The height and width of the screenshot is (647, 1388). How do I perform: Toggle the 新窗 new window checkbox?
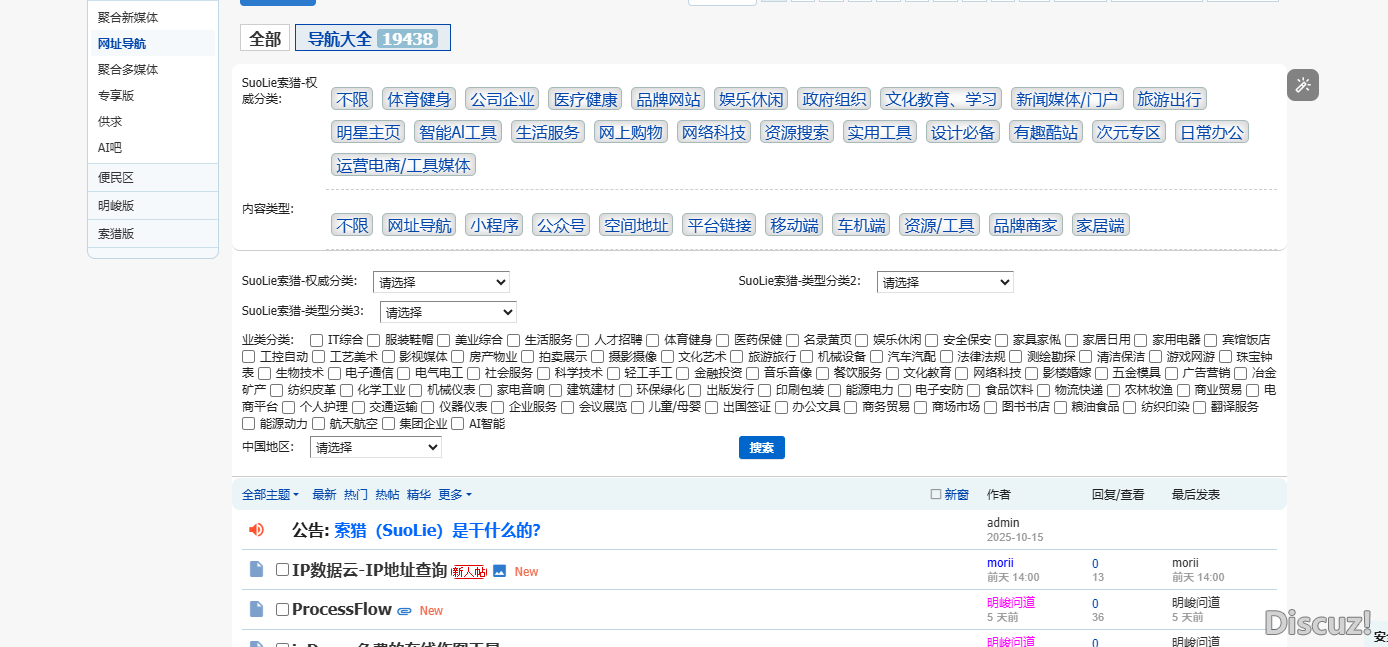pyautogui.click(x=936, y=494)
